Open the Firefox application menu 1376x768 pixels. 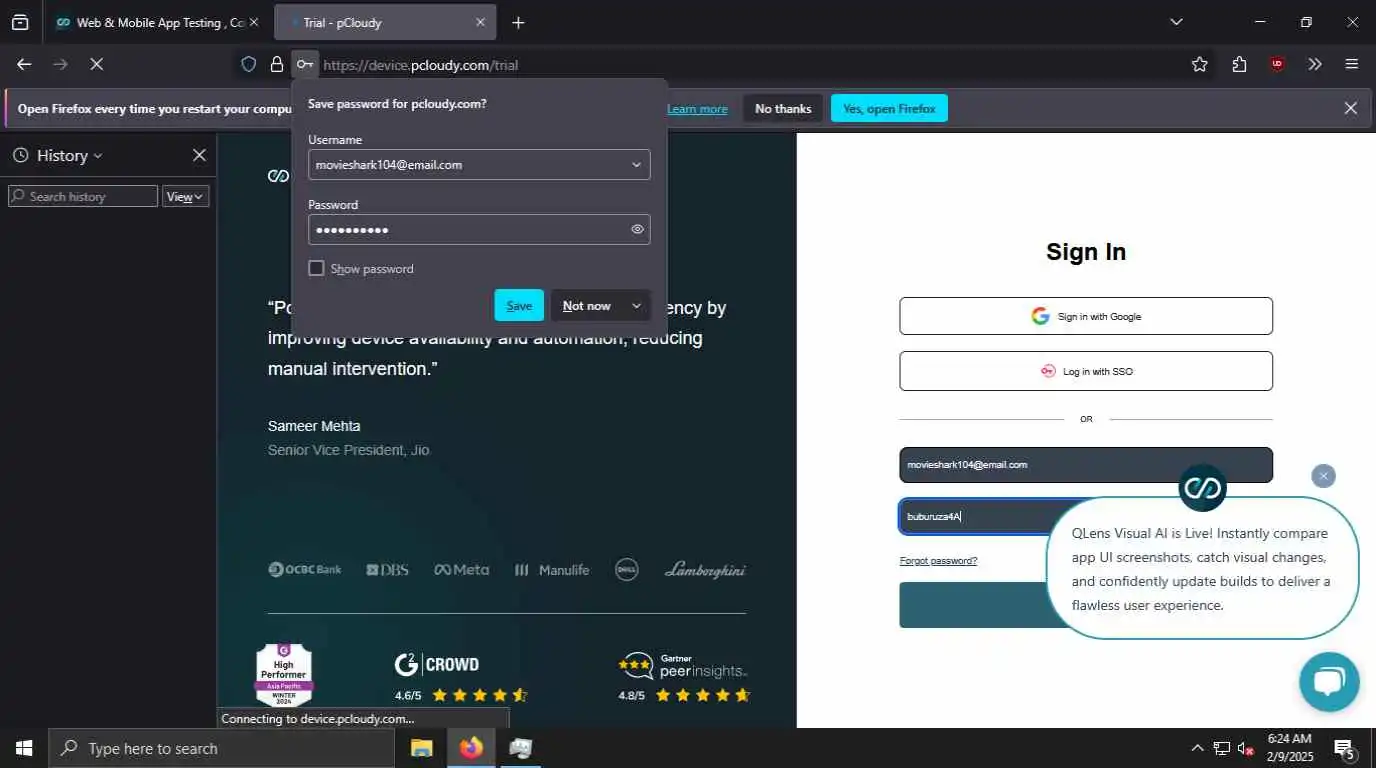coord(1352,64)
